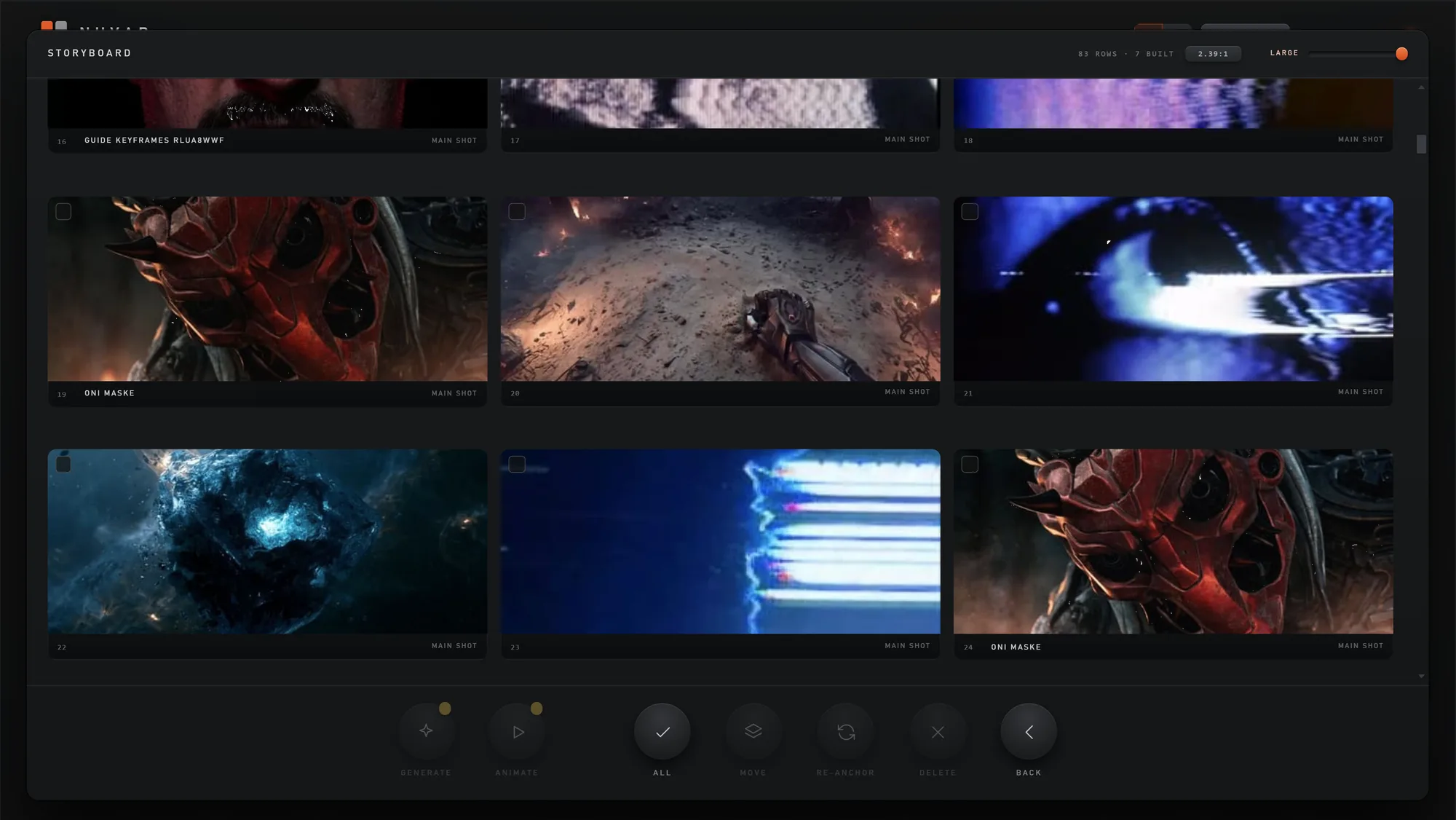The width and height of the screenshot is (1456, 820).
Task: Click the scrollbar down arrow
Action: (1421, 676)
